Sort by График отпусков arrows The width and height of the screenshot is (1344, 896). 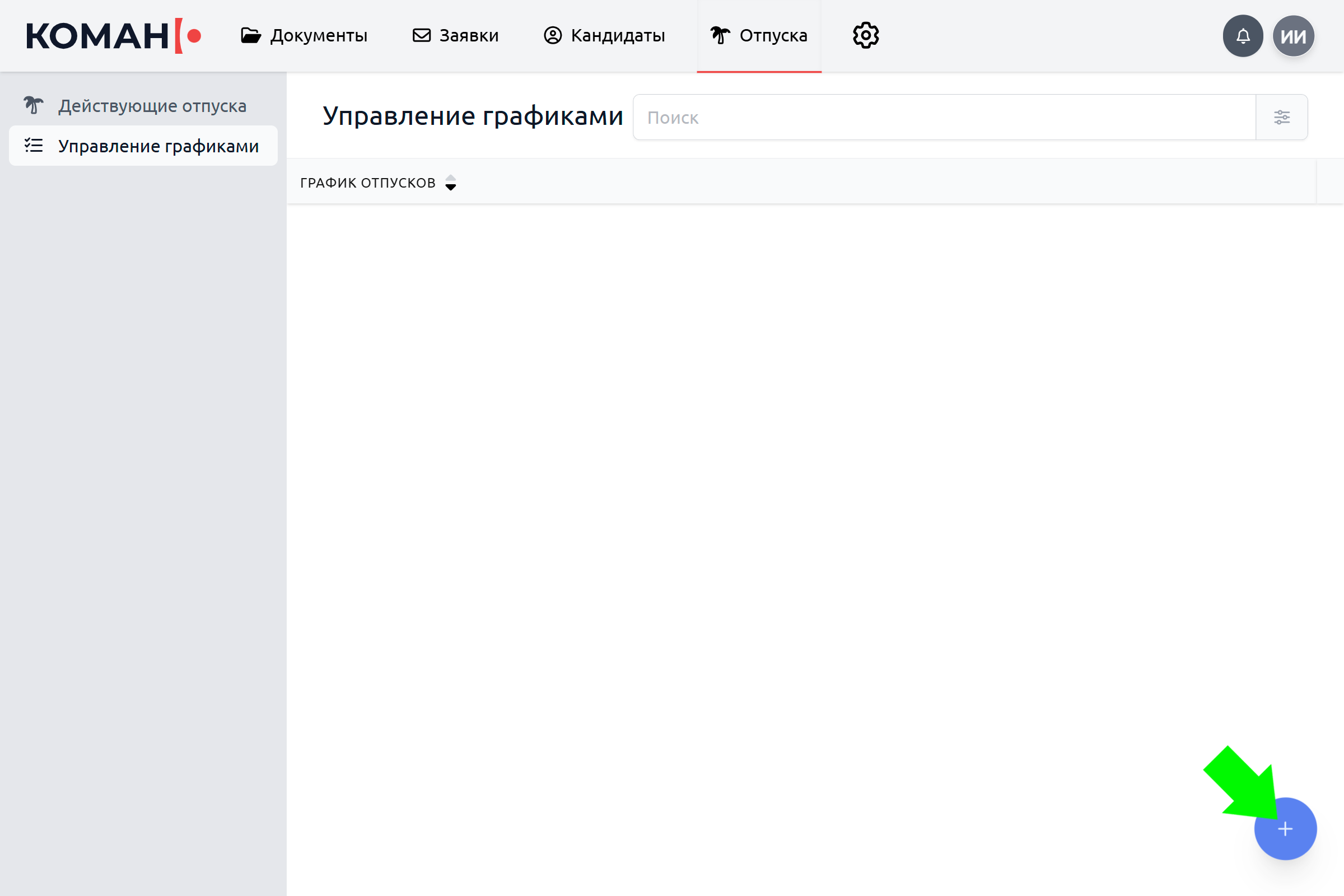coord(450,183)
